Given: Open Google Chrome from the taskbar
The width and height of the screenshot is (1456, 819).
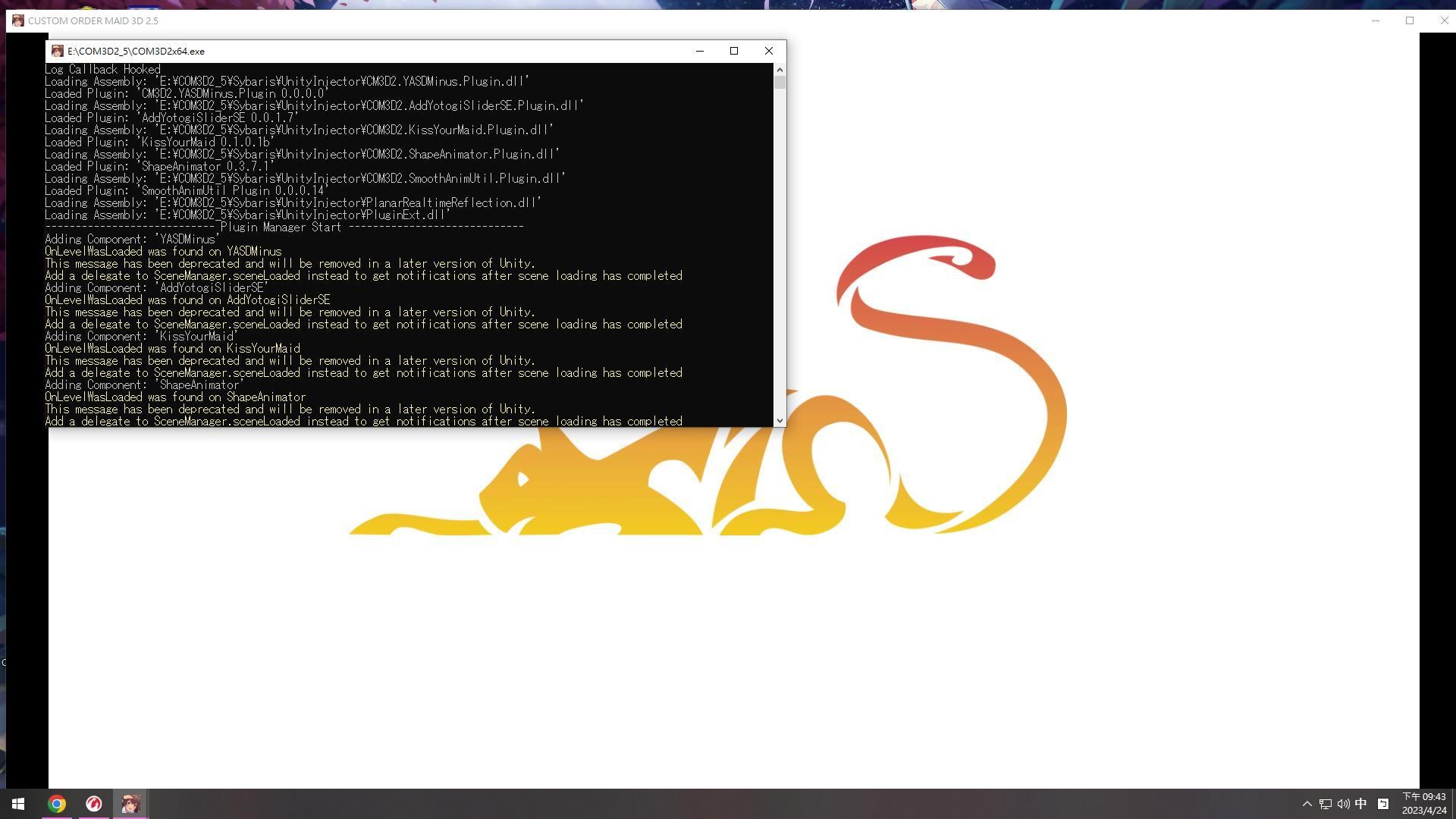Looking at the screenshot, I should coord(57,804).
